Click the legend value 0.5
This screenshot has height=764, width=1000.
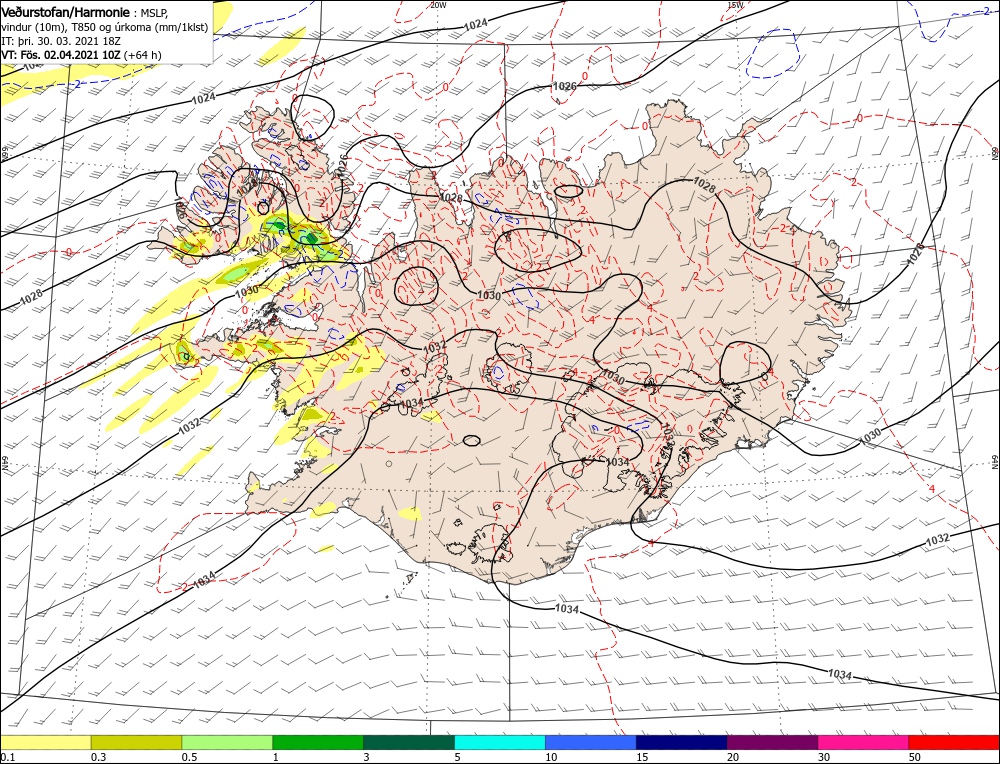coord(188,757)
